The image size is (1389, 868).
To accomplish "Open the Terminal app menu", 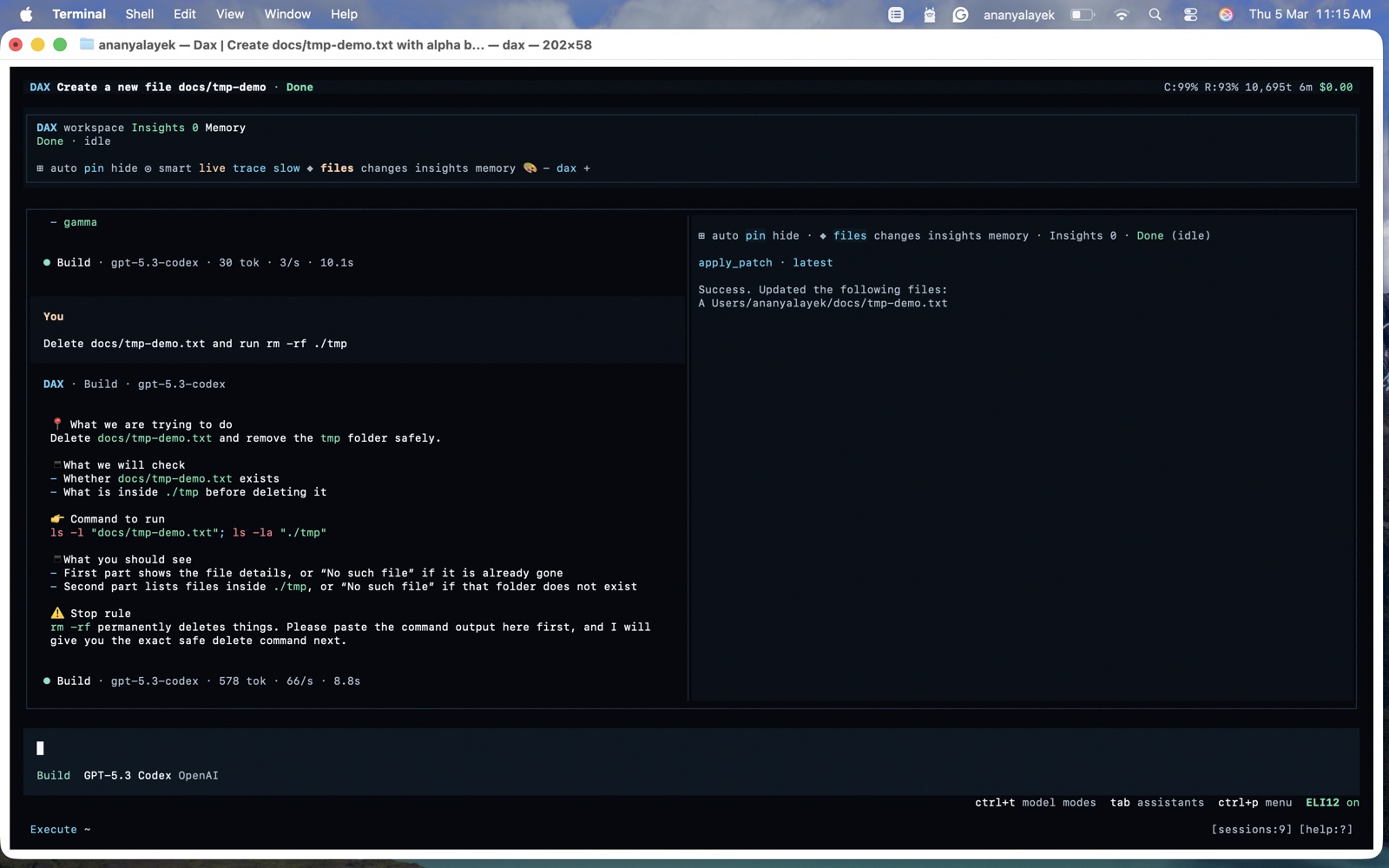I will (x=79, y=14).
